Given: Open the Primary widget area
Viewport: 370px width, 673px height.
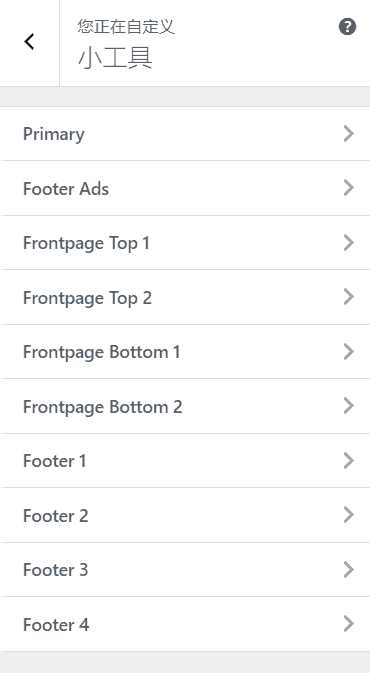Looking at the screenshot, I should (185, 133).
